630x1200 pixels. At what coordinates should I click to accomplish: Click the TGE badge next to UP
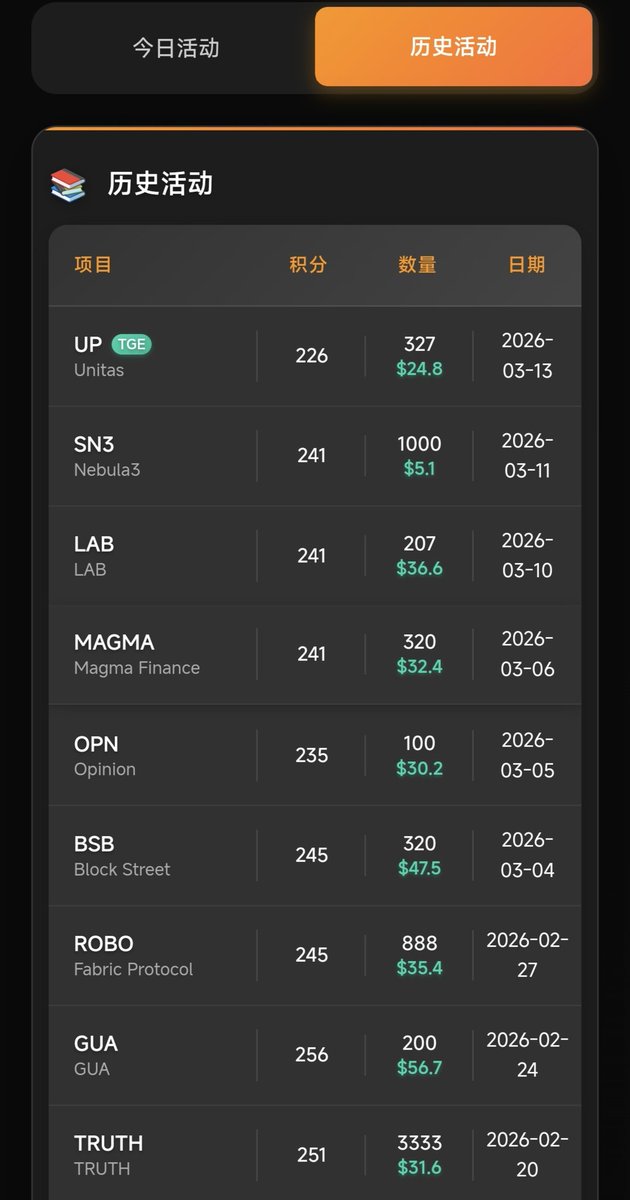pos(131,344)
